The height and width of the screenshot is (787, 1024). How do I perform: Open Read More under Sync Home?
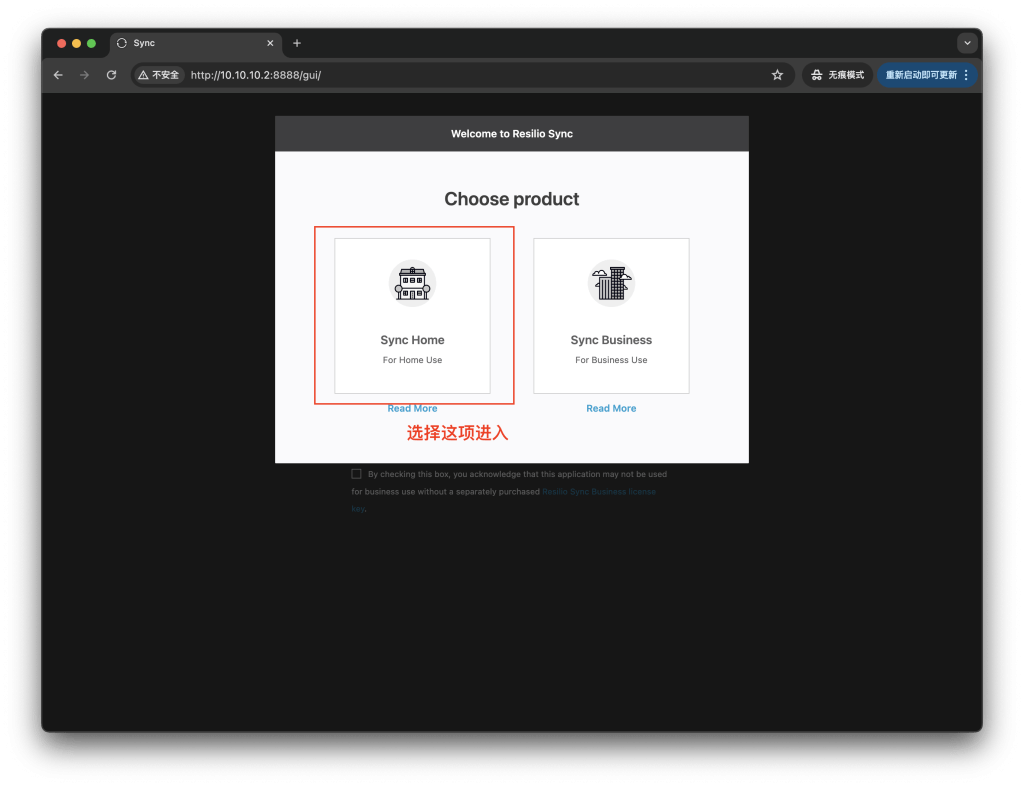click(412, 408)
